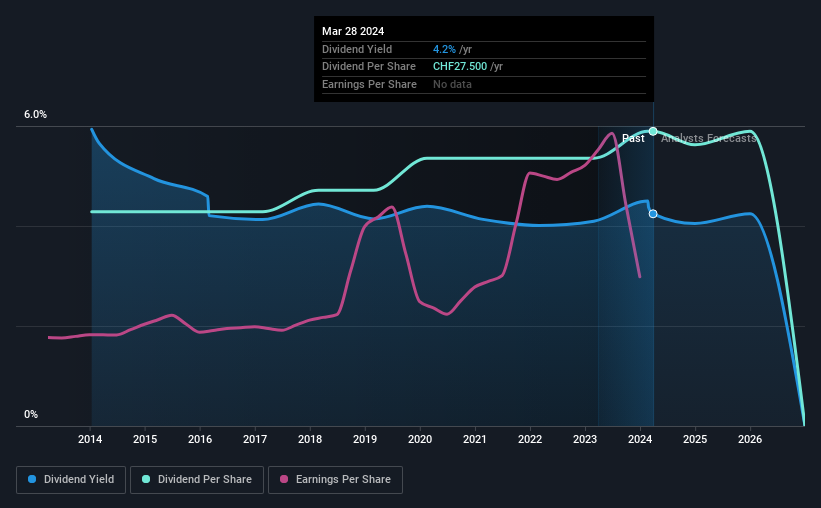Toggle the Dividend Per Share legend button
The height and width of the screenshot is (508, 821).
pyautogui.click(x=197, y=480)
